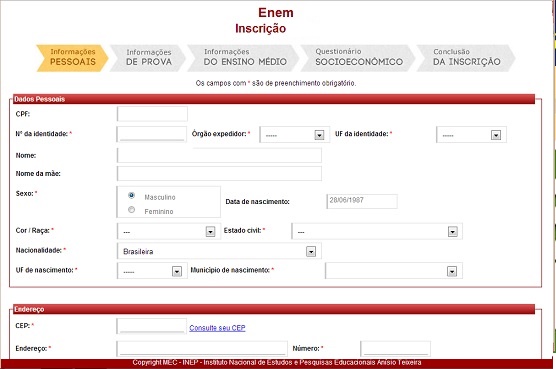
Task: Click the Data de nascimento field
Action: (x=362, y=201)
